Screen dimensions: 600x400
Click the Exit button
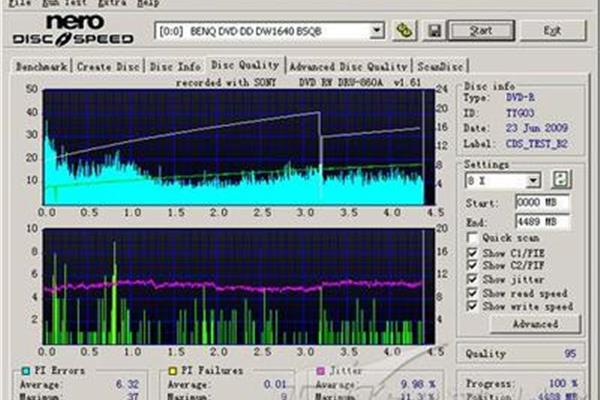coord(552,31)
